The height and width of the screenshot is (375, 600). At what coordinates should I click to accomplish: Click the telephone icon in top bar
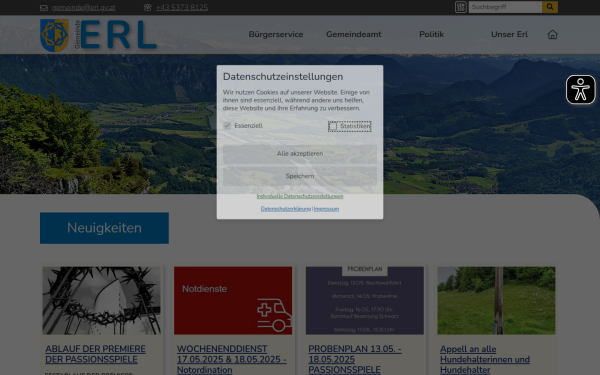coord(147,8)
